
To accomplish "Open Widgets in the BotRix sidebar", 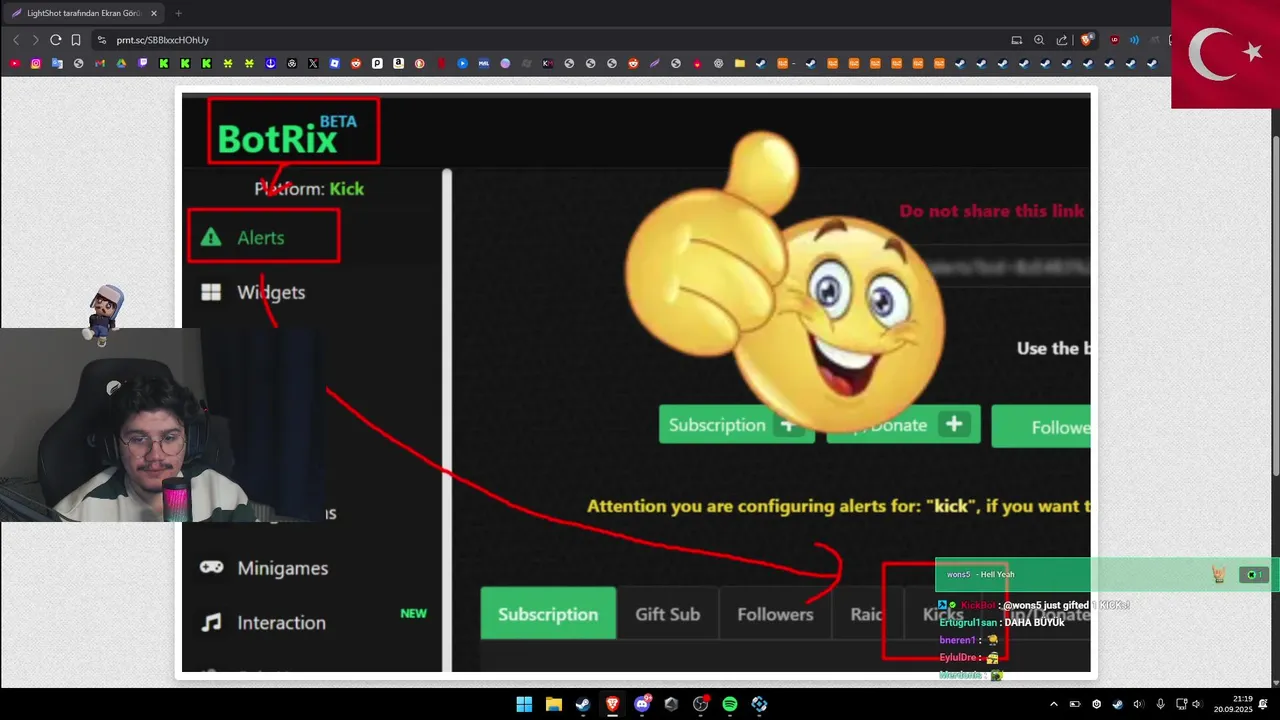I will [x=254, y=292].
